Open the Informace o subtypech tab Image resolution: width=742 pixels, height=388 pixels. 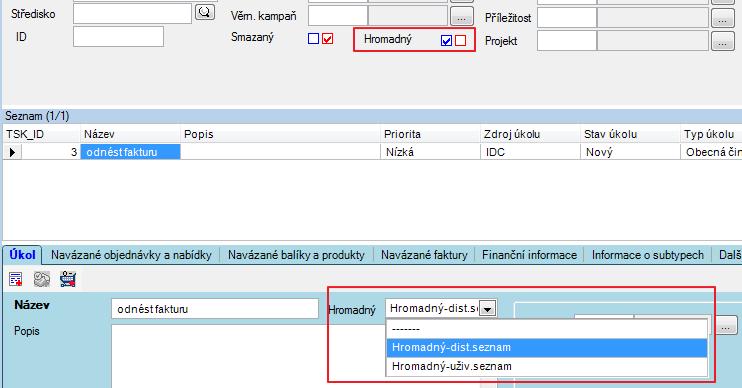tap(648, 256)
